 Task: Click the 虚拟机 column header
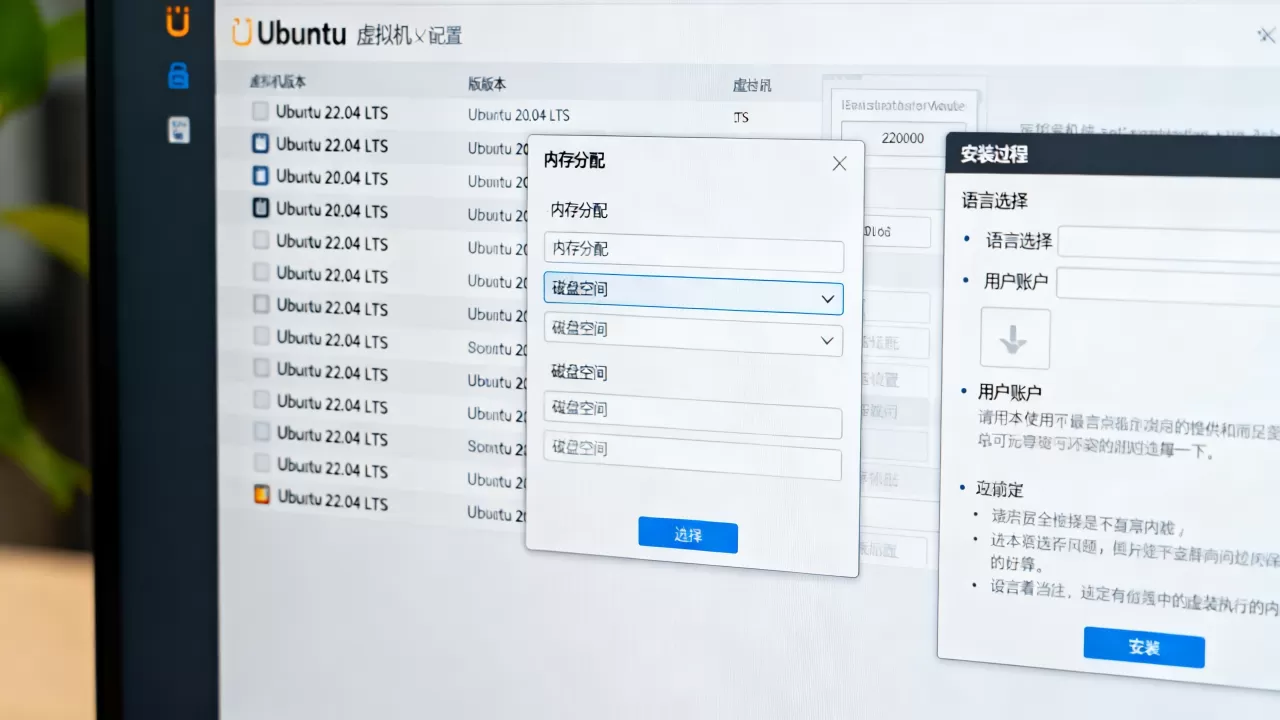[752, 86]
